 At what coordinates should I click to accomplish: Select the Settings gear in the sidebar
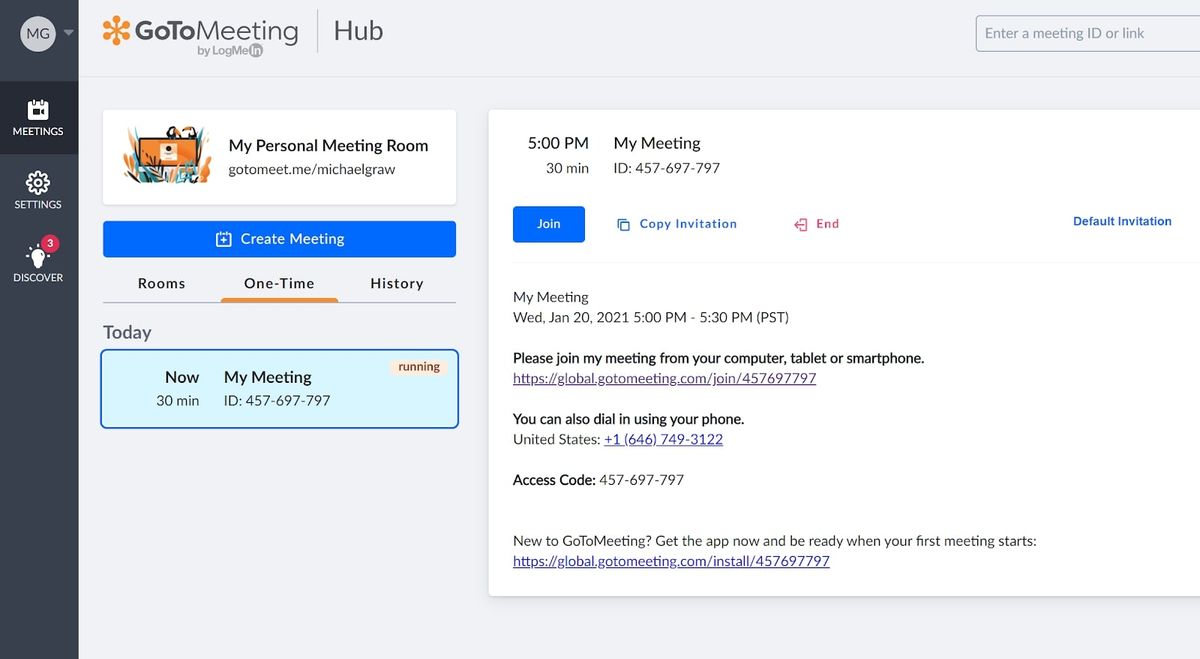tap(38, 190)
